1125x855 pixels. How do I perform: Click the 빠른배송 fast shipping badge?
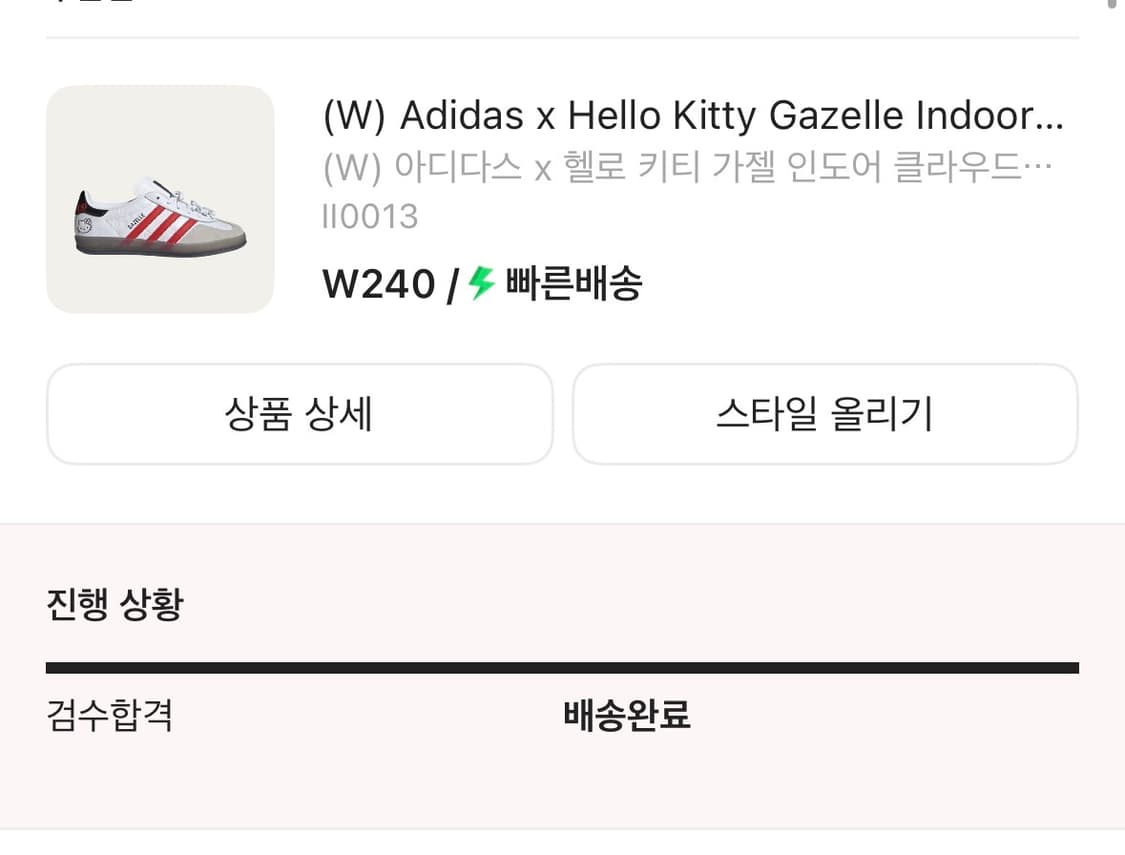coord(570,285)
